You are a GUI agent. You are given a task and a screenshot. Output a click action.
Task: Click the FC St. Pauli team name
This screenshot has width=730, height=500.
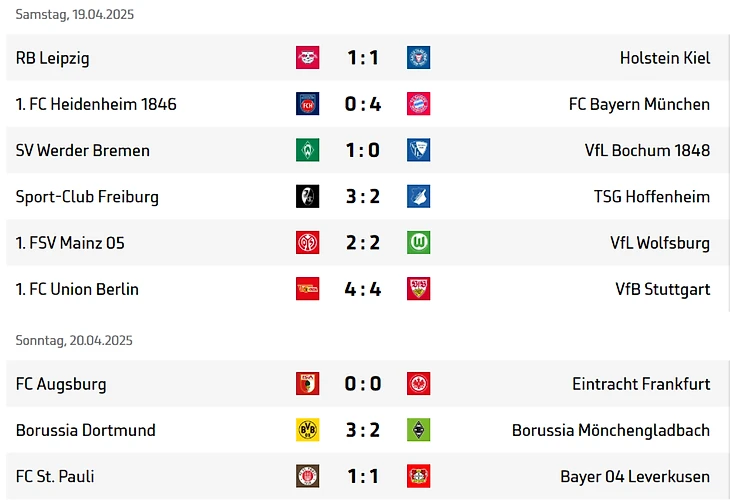tap(55, 476)
